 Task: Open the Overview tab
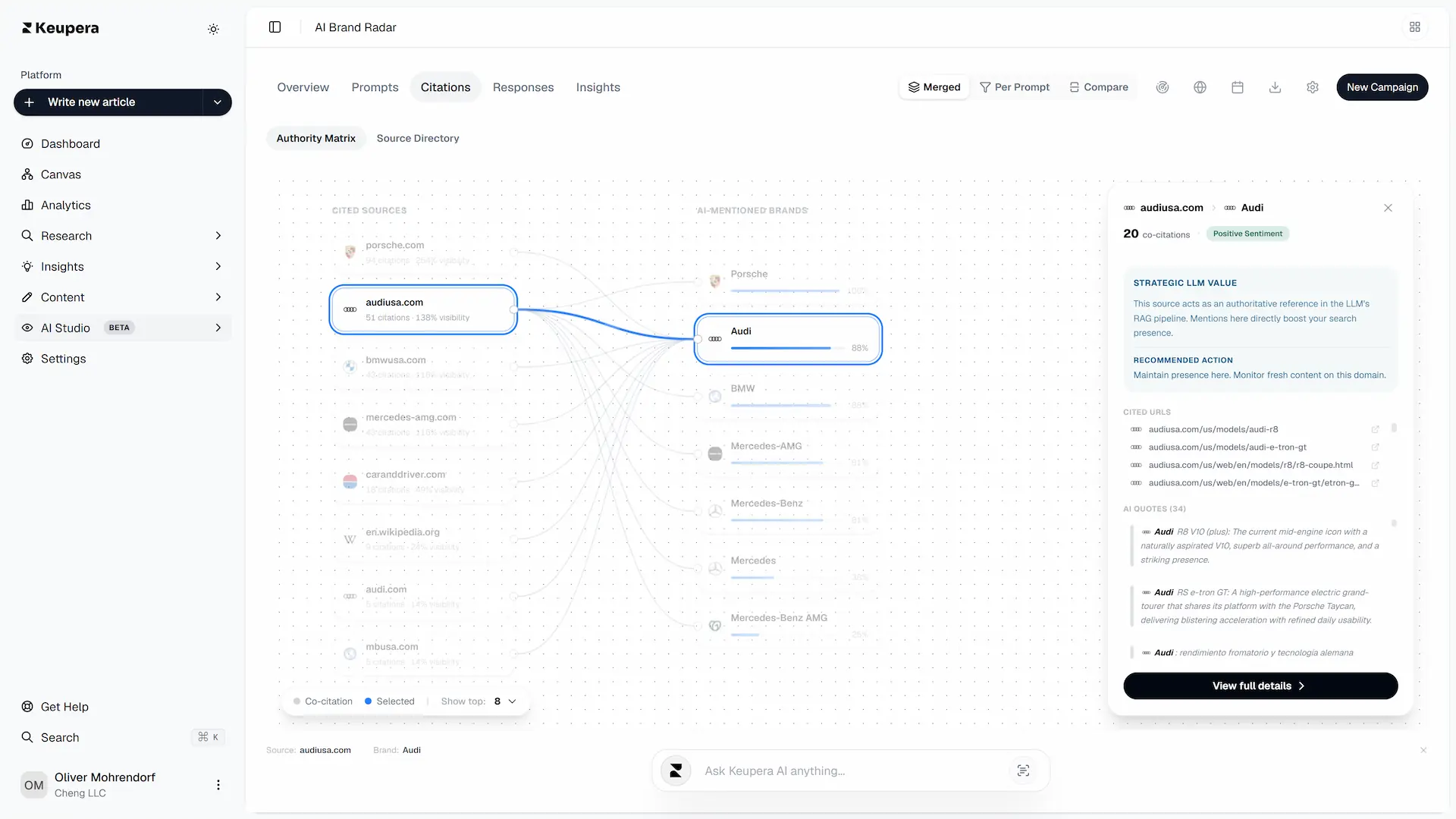pos(303,87)
